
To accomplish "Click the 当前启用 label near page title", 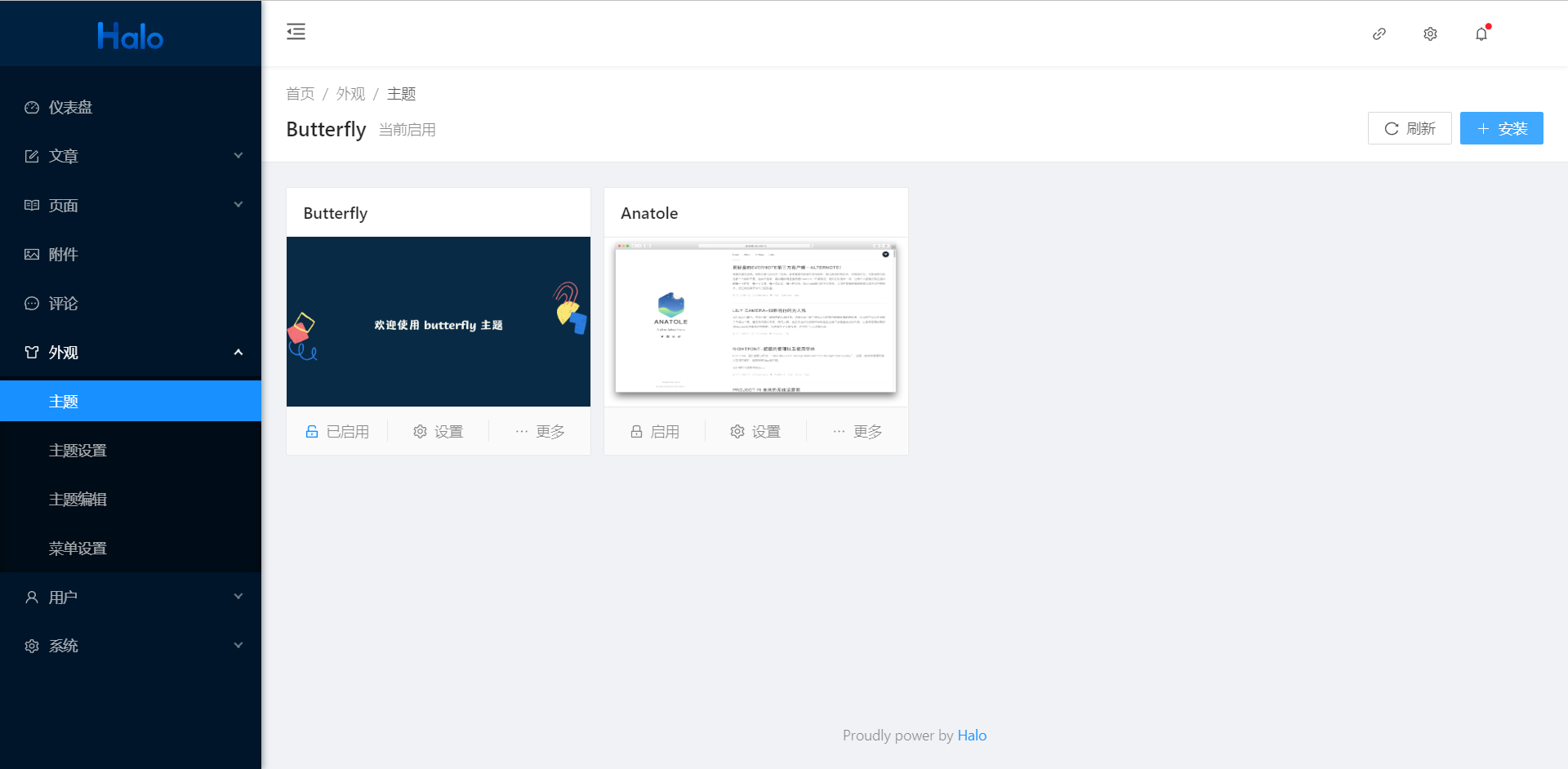I will point(408,130).
